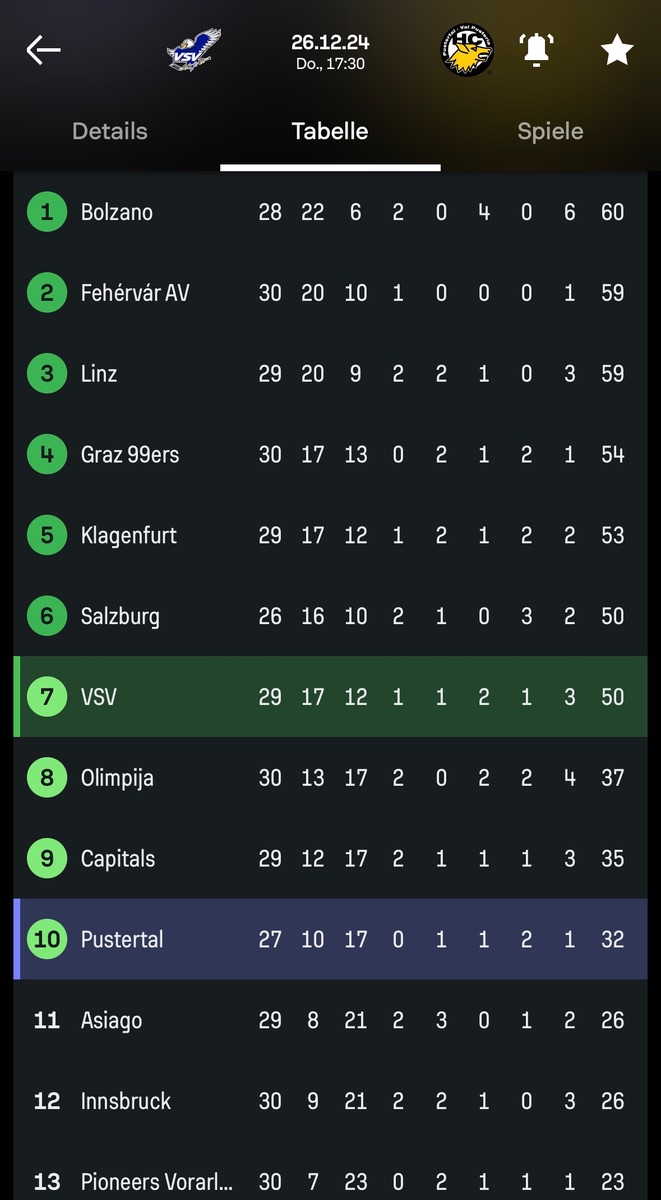This screenshot has height=1200, width=661.
Task: Tap the rank 8 badge for Olimpija
Action: point(46,778)
